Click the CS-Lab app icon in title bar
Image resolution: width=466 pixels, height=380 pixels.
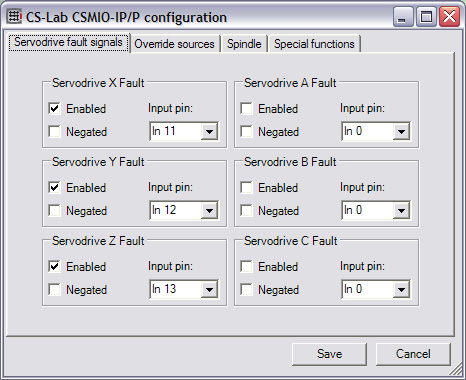click(14, 17)
